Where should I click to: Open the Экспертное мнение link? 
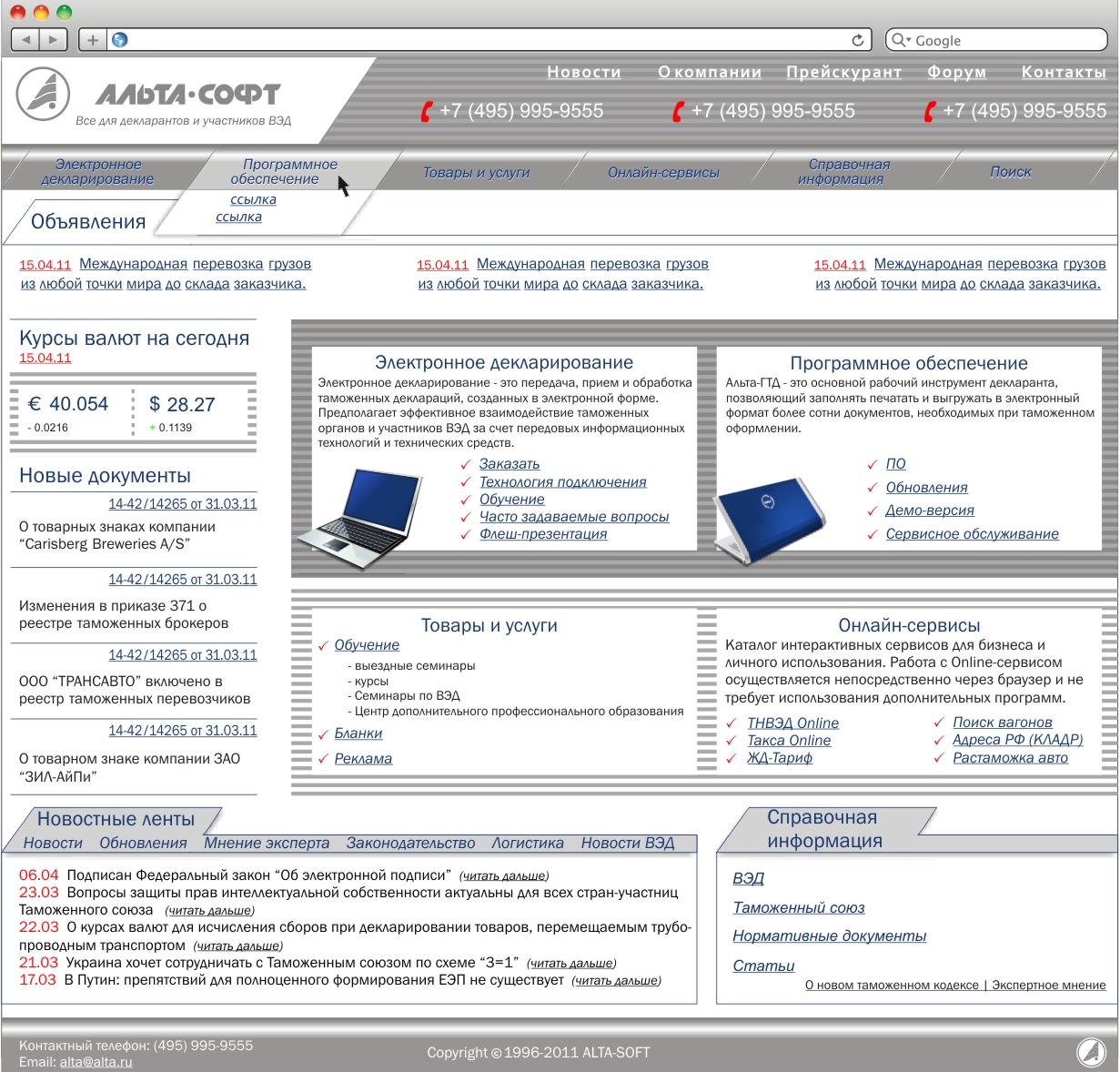pyautogui.click(x=1049, y=985)
